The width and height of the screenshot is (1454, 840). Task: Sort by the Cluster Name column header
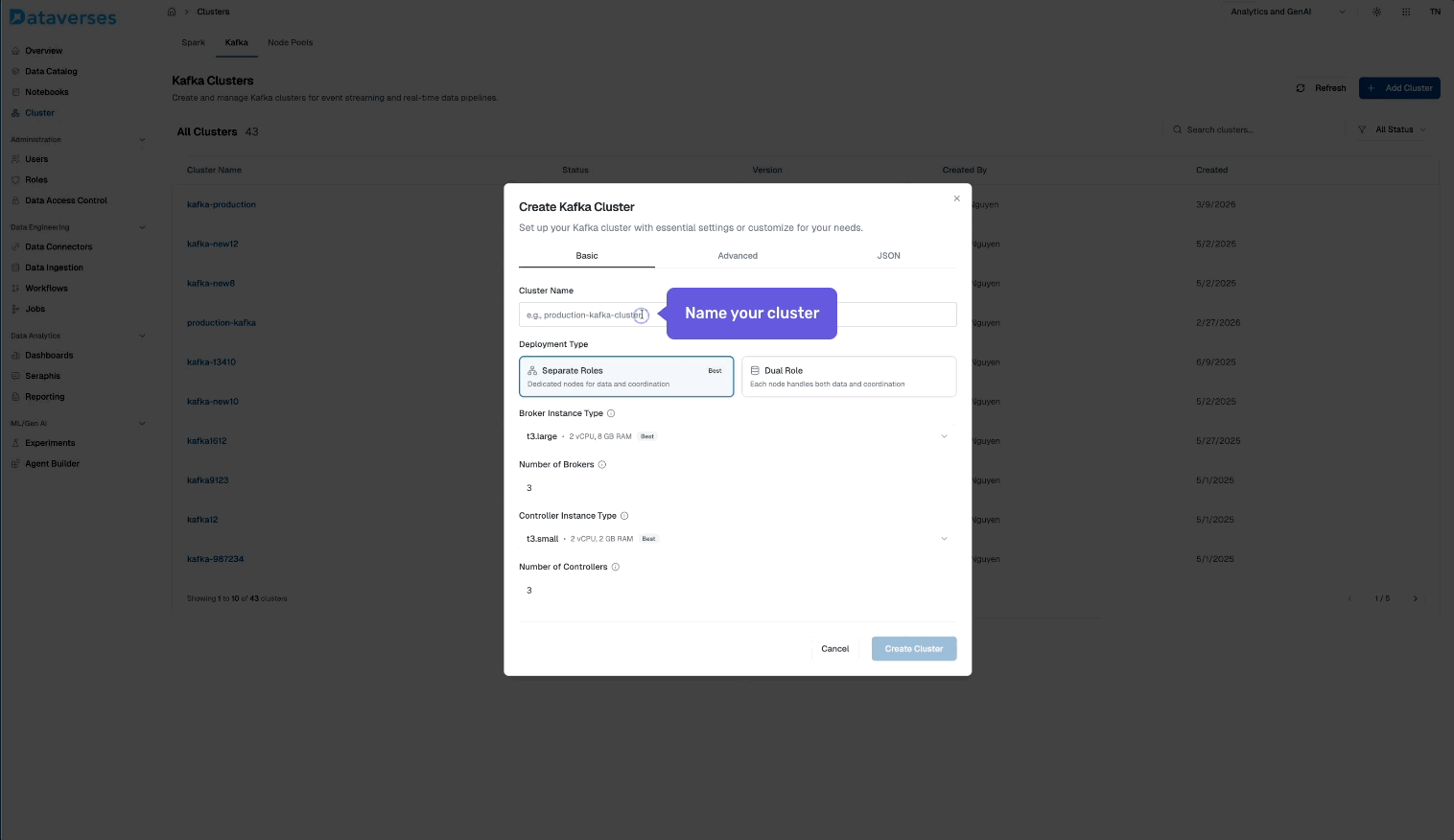coord(214,170)
